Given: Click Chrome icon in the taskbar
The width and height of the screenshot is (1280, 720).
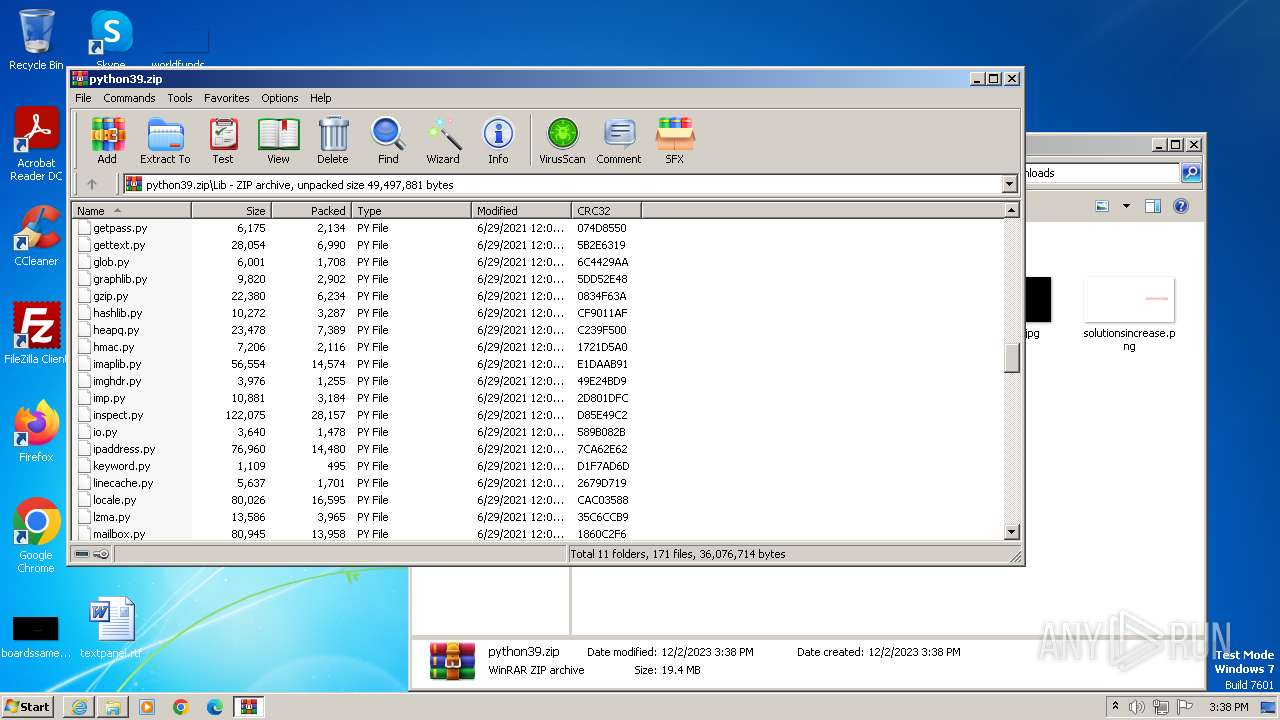Looking at the screenshot, I should tap(181, 707).
